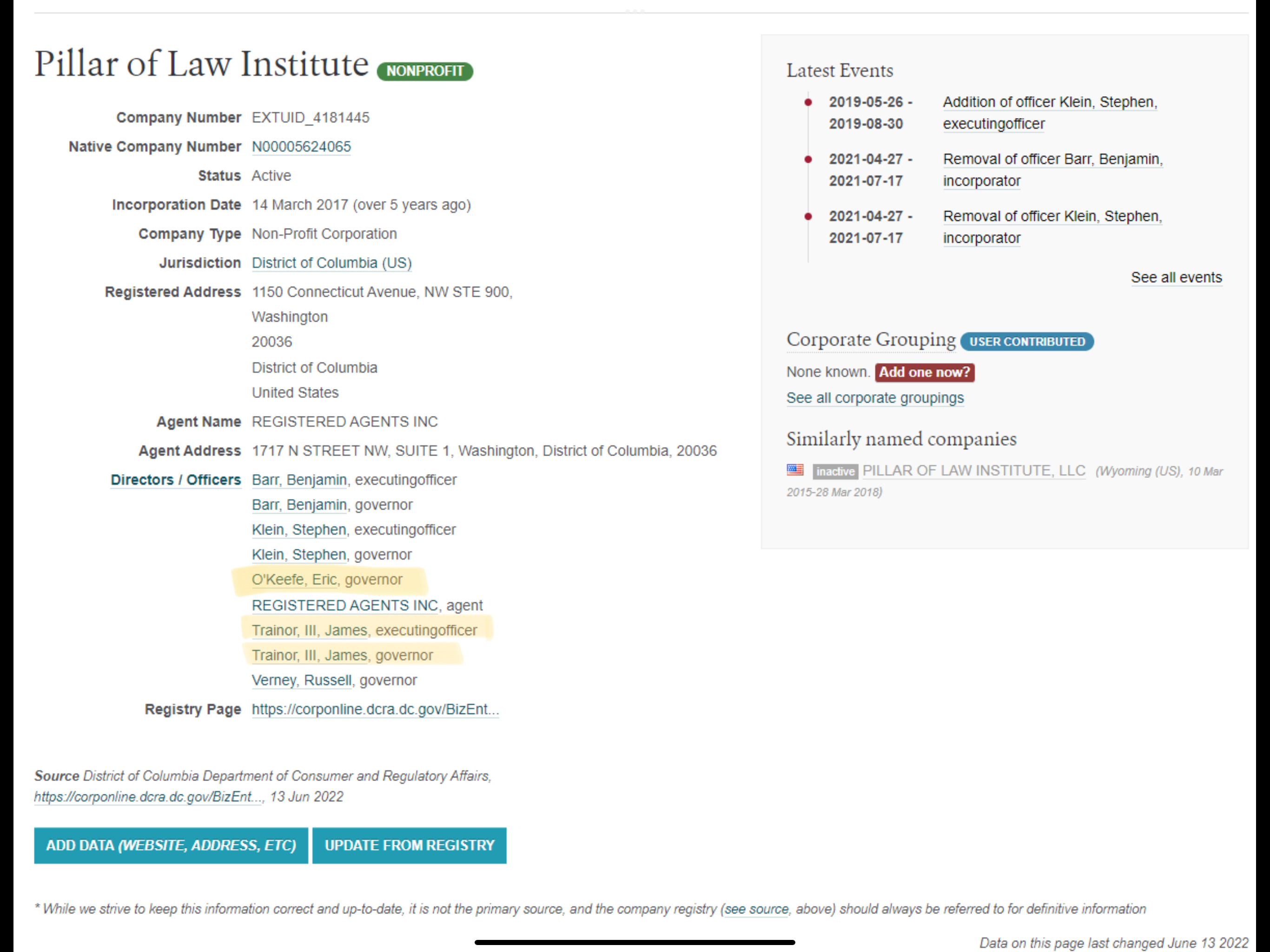Viewport: 1270px width, 952px height.
Task: Click 'Data on this page last changed June 13 2022'
Action: tap(1114, 943)
